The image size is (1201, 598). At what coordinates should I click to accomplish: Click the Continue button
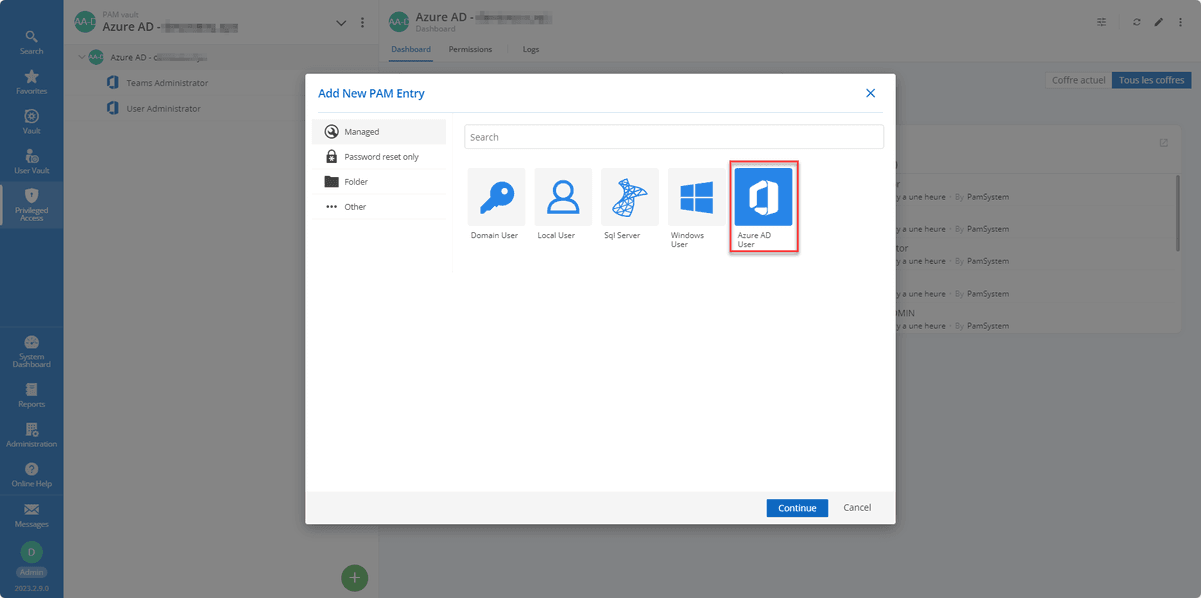(797, 508)
